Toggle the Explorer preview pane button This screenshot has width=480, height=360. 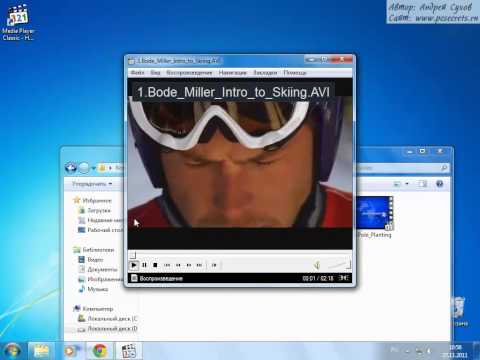[x=423, y=184]
